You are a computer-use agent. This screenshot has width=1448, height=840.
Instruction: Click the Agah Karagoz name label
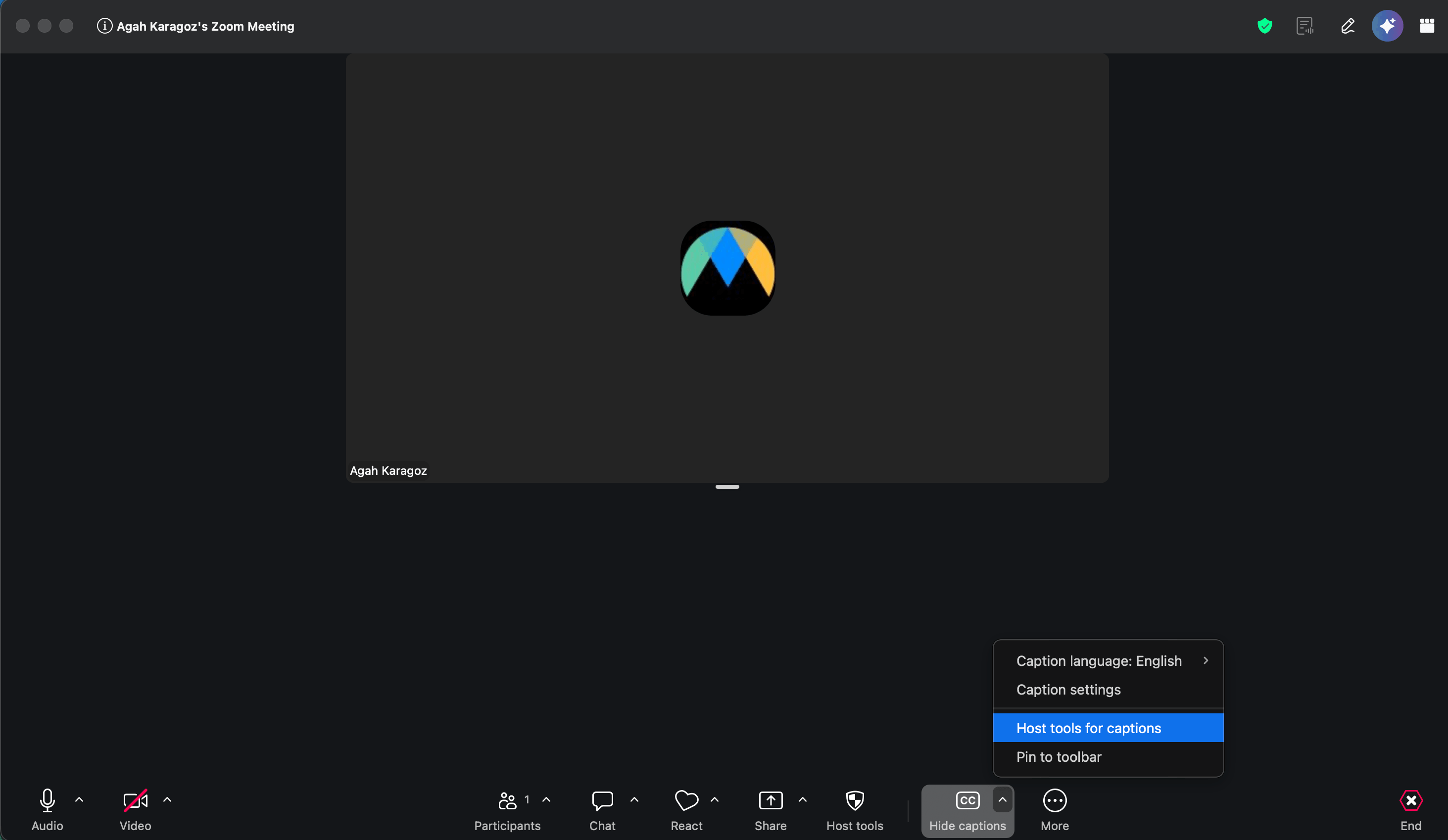click(x=388, y=470)
